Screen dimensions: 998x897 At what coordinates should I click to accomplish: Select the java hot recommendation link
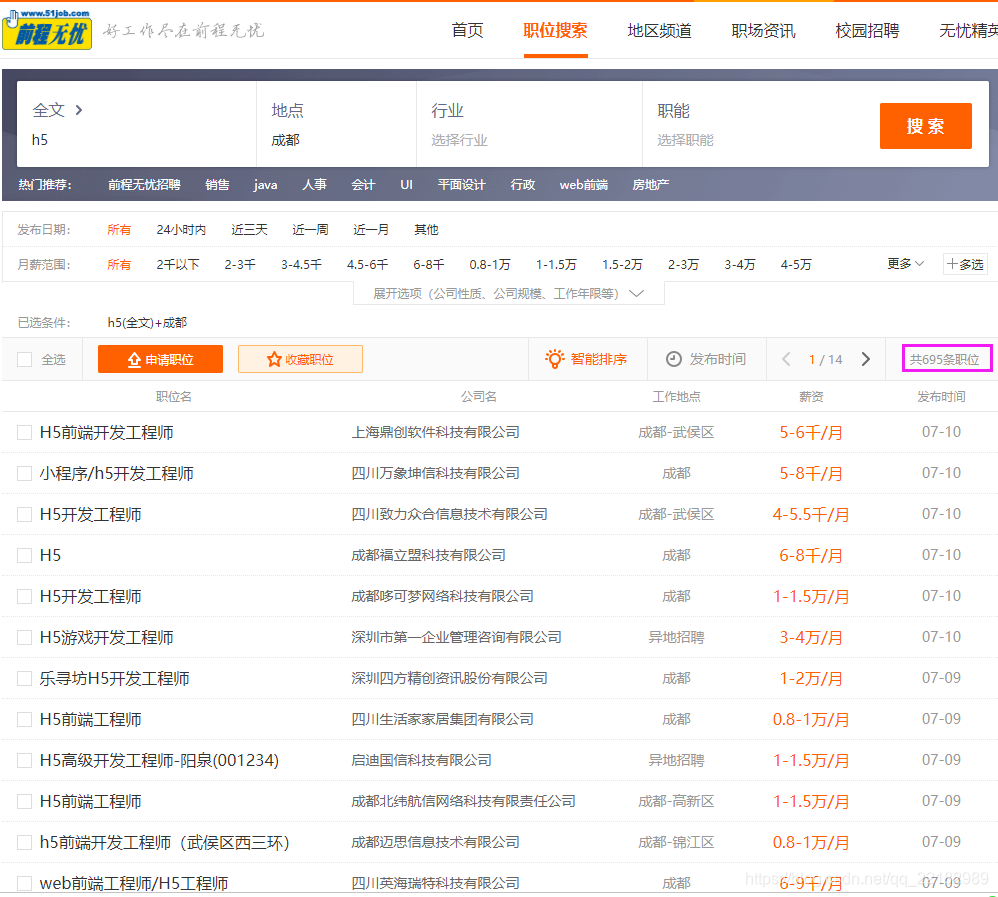coord(265,185)
